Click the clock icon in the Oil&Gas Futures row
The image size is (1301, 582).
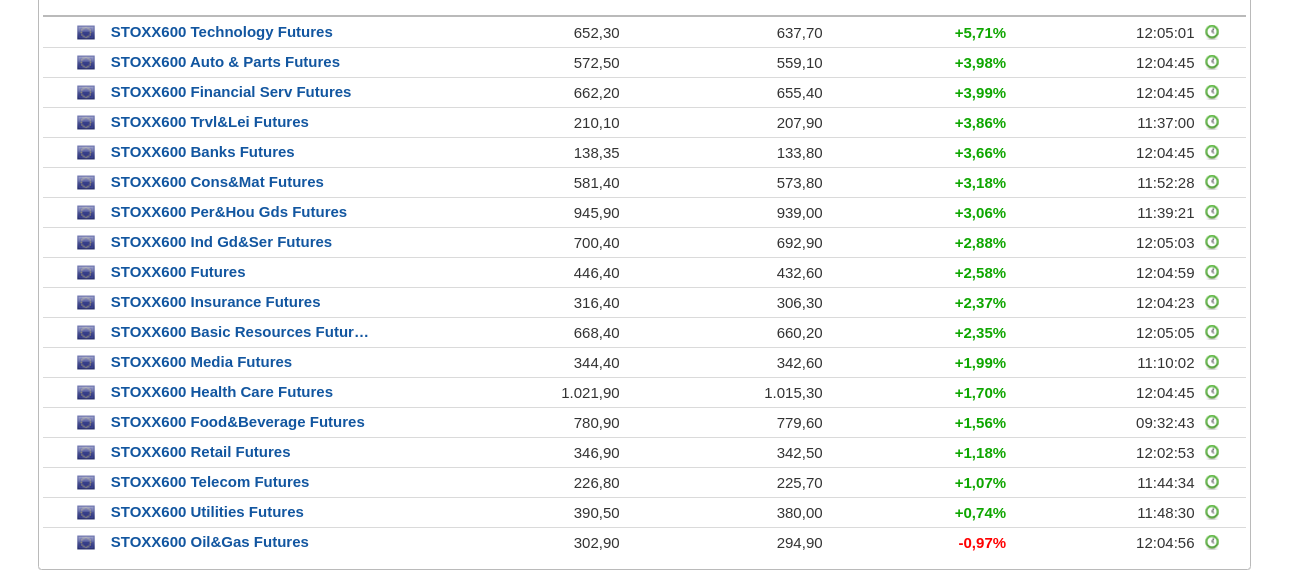coord(1212,542)
